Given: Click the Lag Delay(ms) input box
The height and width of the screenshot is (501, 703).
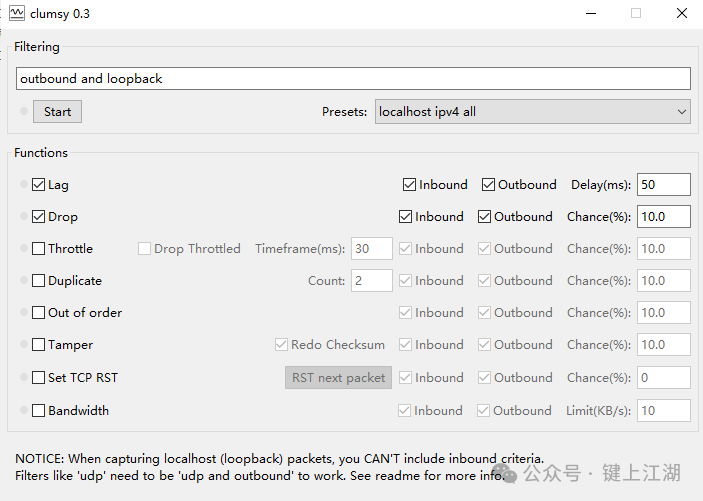Looking at the screenshot, I should pos(663,185).
